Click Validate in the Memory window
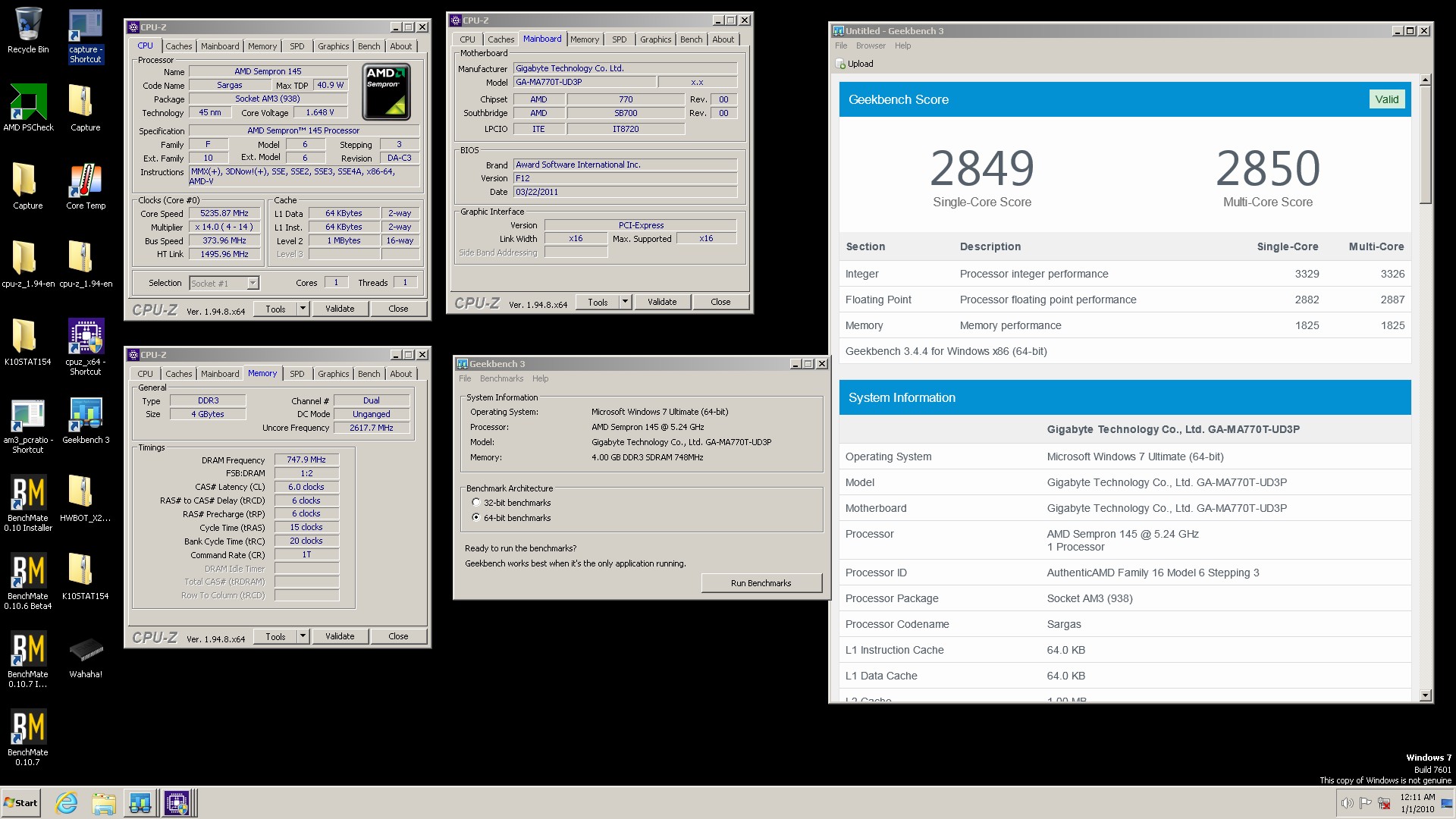 pos(340,636)
